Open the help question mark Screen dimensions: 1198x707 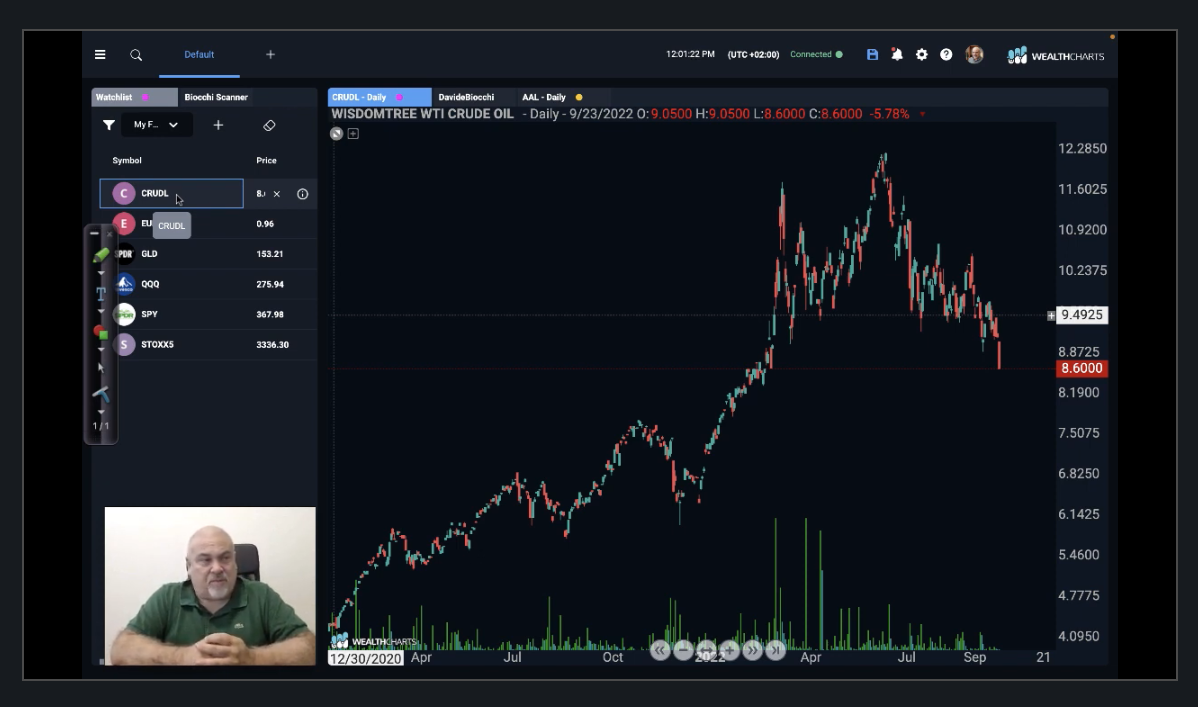point(946,54)
